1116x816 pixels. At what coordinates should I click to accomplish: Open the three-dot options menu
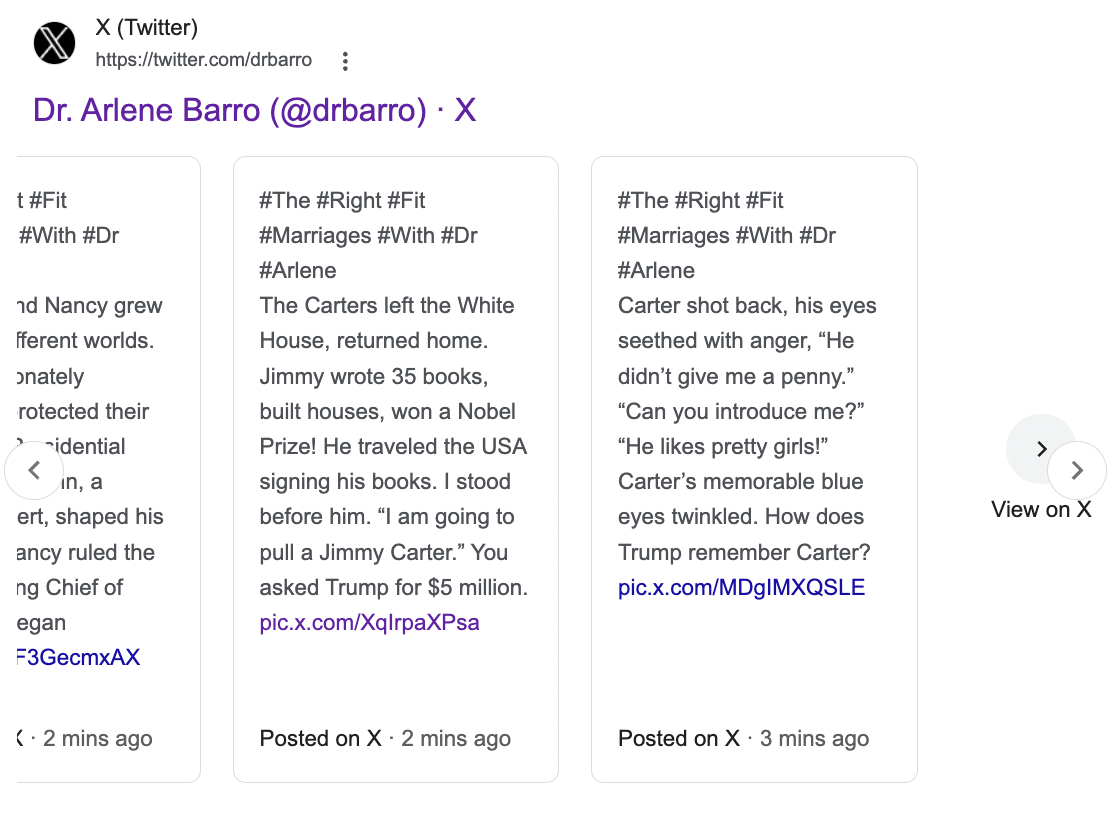(x=345, y=61)
